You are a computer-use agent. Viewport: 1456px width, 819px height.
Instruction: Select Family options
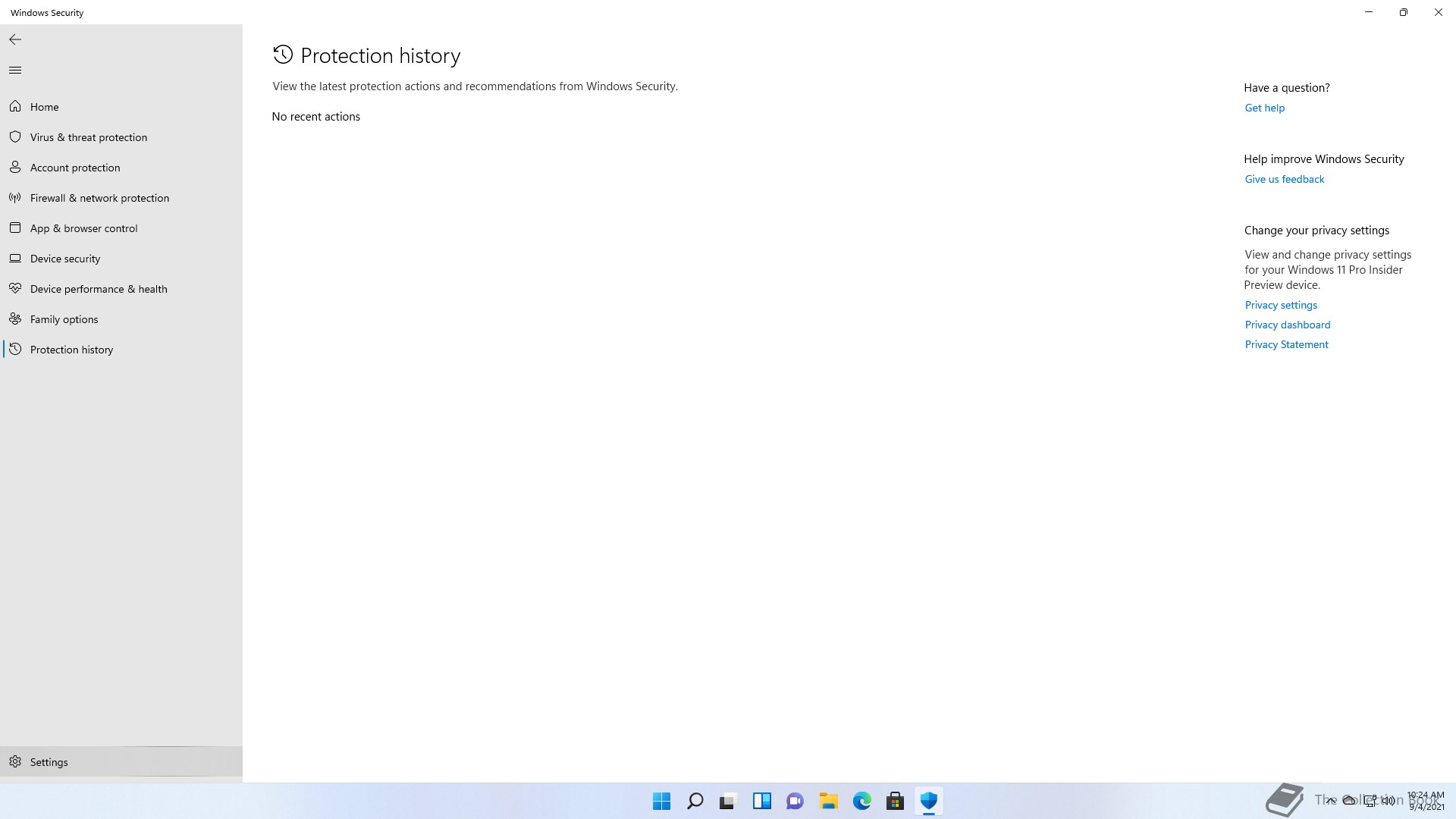[64, 319]
